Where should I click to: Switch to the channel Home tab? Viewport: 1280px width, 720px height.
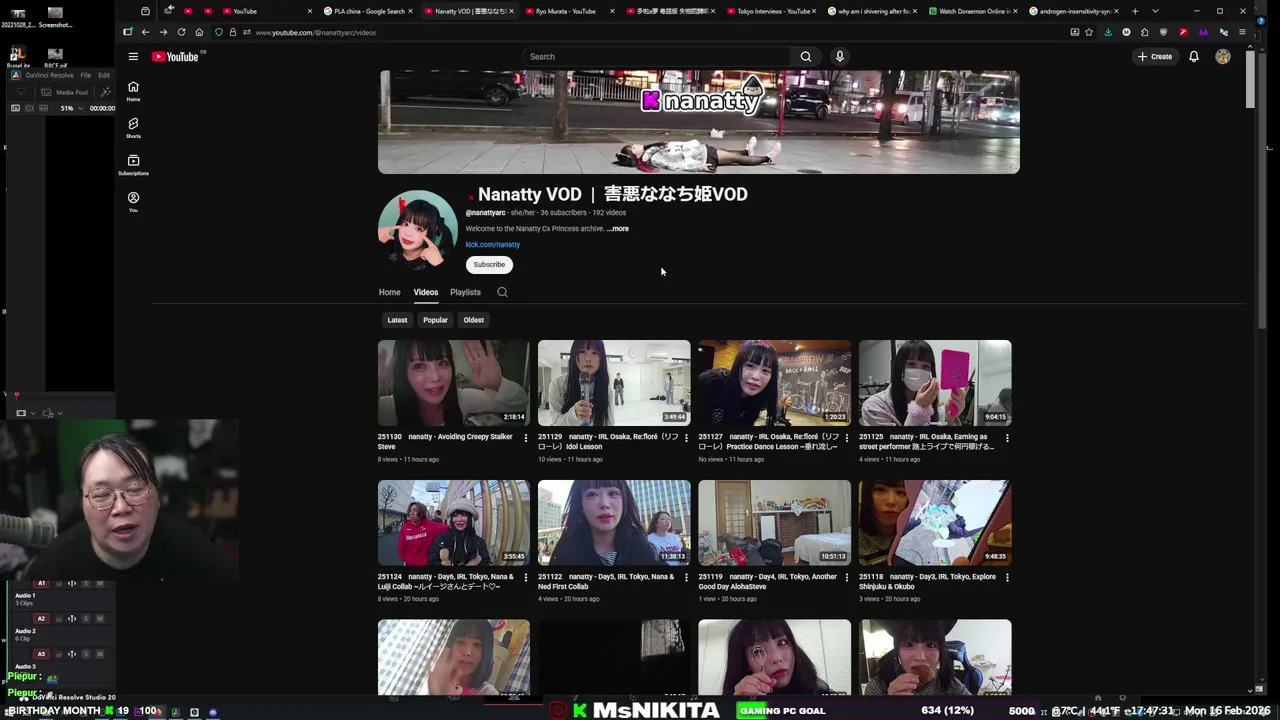pyautogui.click(x=389, y=292)
